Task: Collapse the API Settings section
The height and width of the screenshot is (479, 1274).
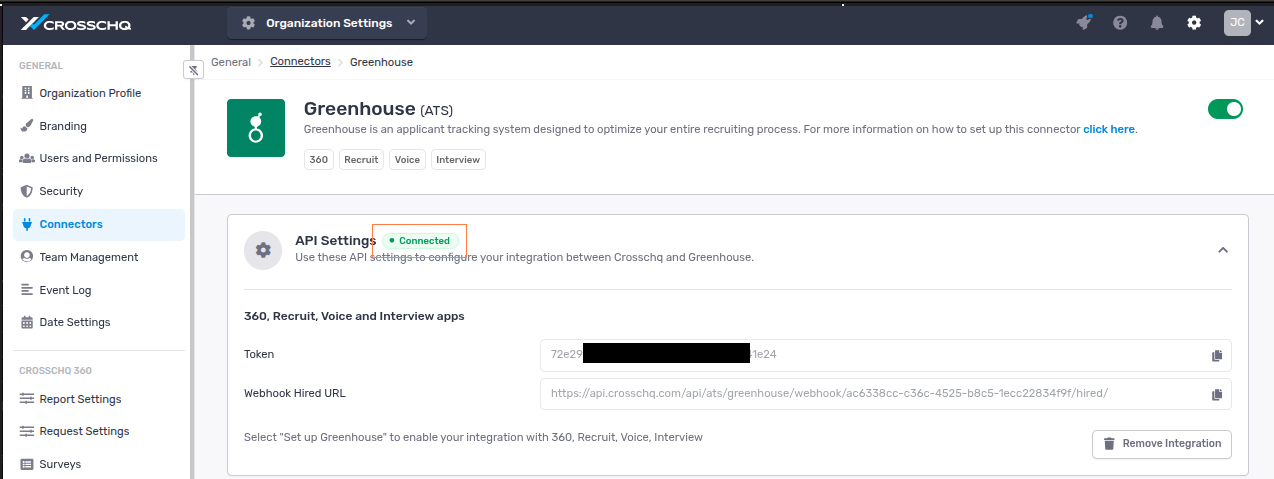Action: pyautogui.click(x=1222, y=250)
